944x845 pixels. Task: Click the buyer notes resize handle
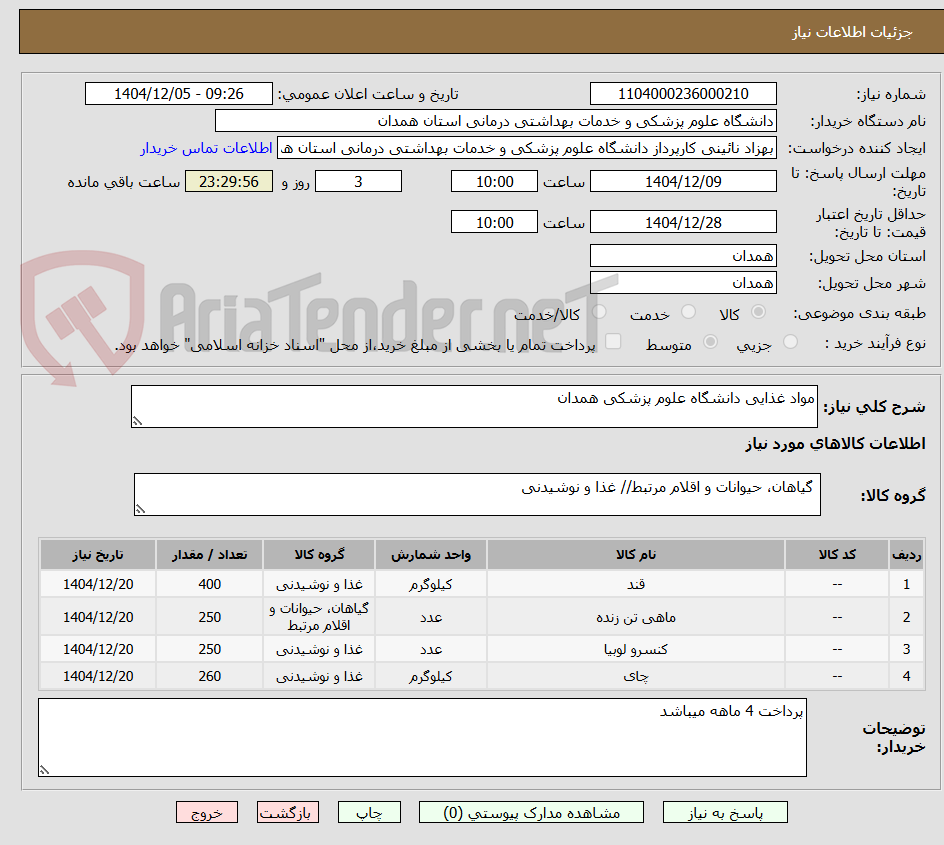tap(45, 770)
